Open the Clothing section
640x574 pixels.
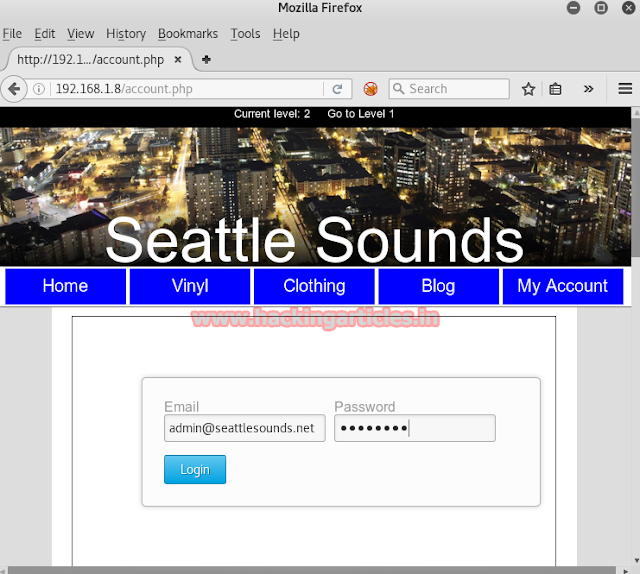(314, 286)
